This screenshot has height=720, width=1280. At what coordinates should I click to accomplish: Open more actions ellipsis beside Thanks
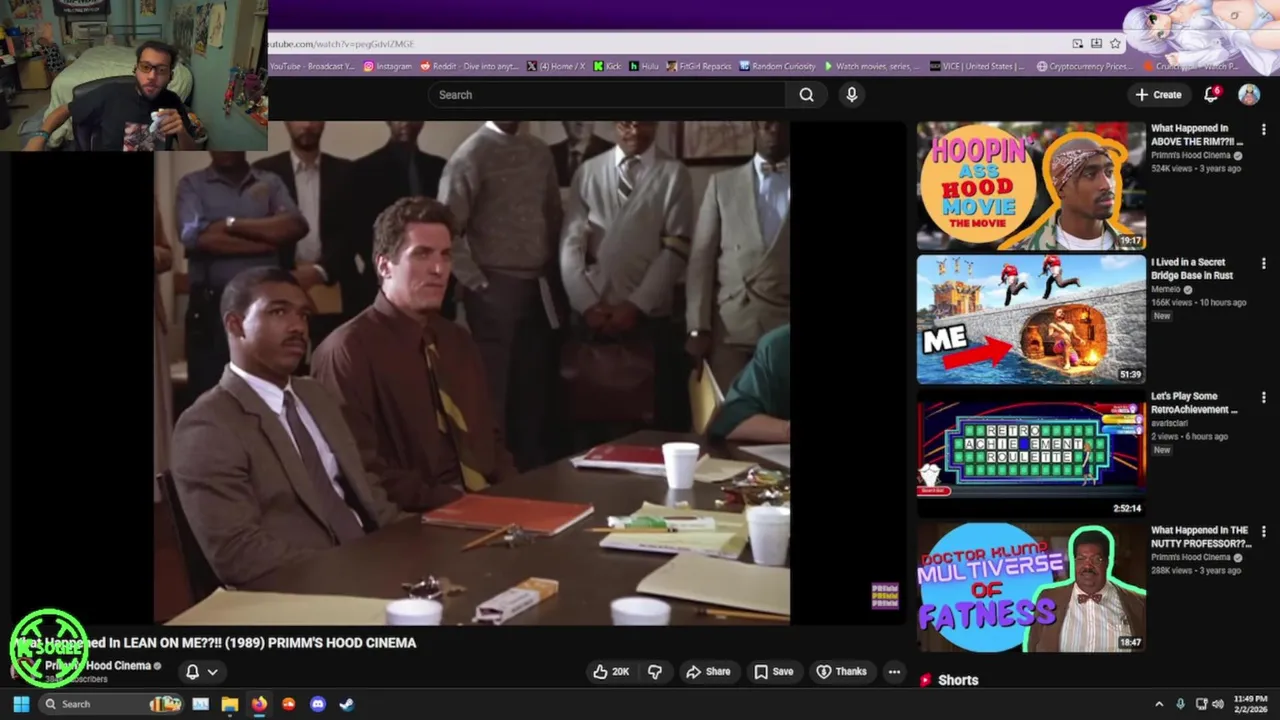point(894,672)
